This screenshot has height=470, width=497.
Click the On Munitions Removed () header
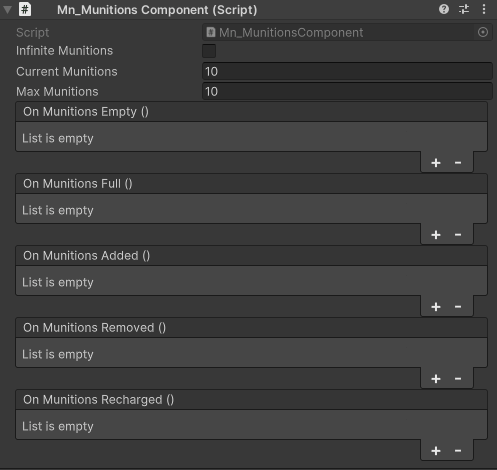[251, 328]
